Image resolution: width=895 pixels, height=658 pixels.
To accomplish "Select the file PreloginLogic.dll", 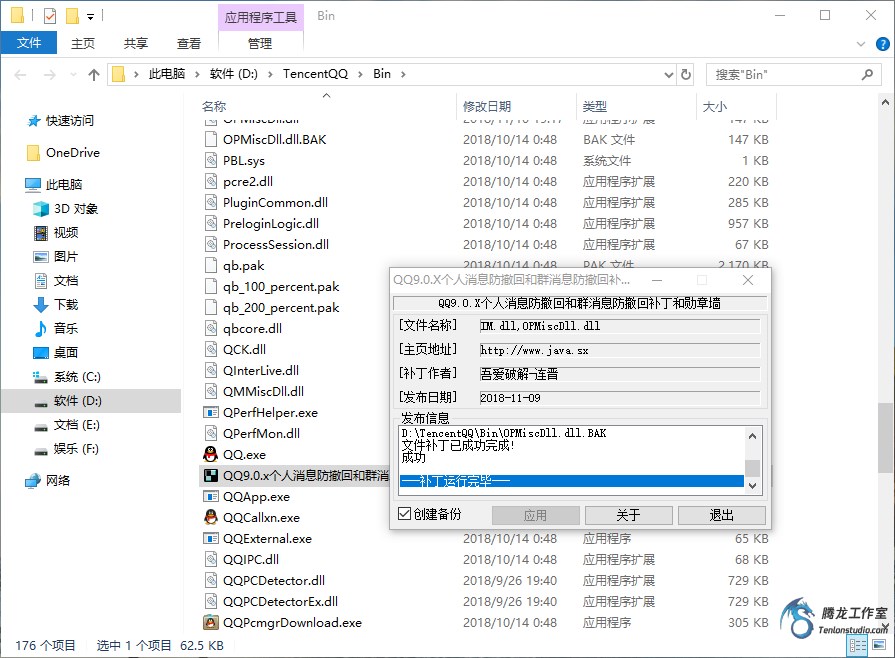I will point(271,223).
